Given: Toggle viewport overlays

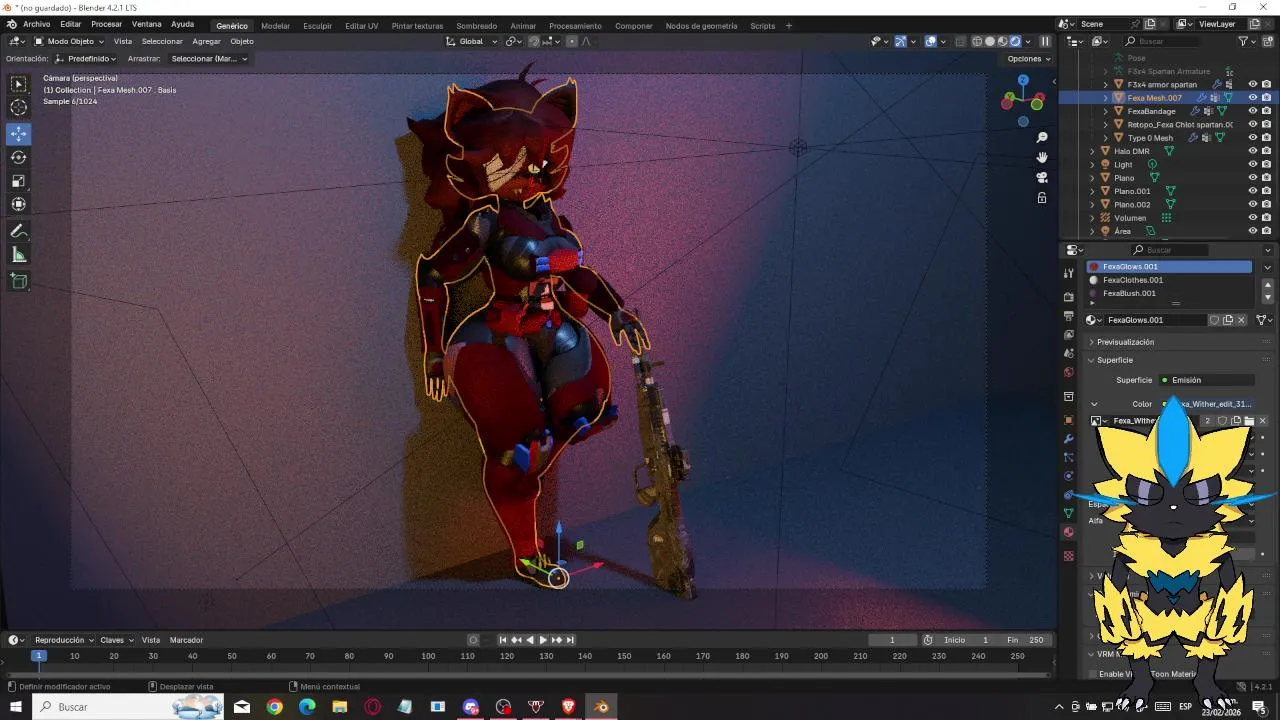Looking at the screenshot, I should click(930, 41).
